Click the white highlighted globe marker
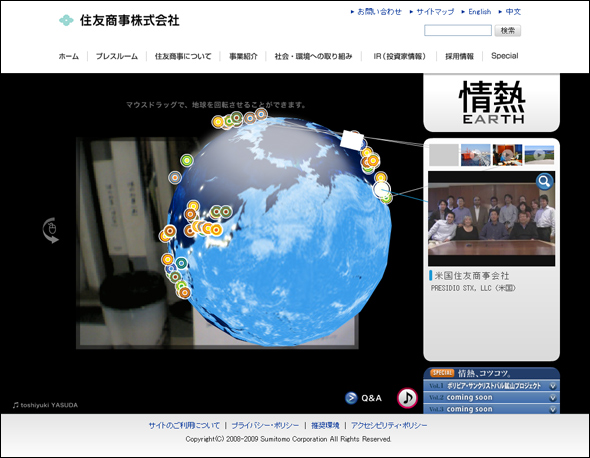Screen dimensions: 590x458 coord(382,189)
